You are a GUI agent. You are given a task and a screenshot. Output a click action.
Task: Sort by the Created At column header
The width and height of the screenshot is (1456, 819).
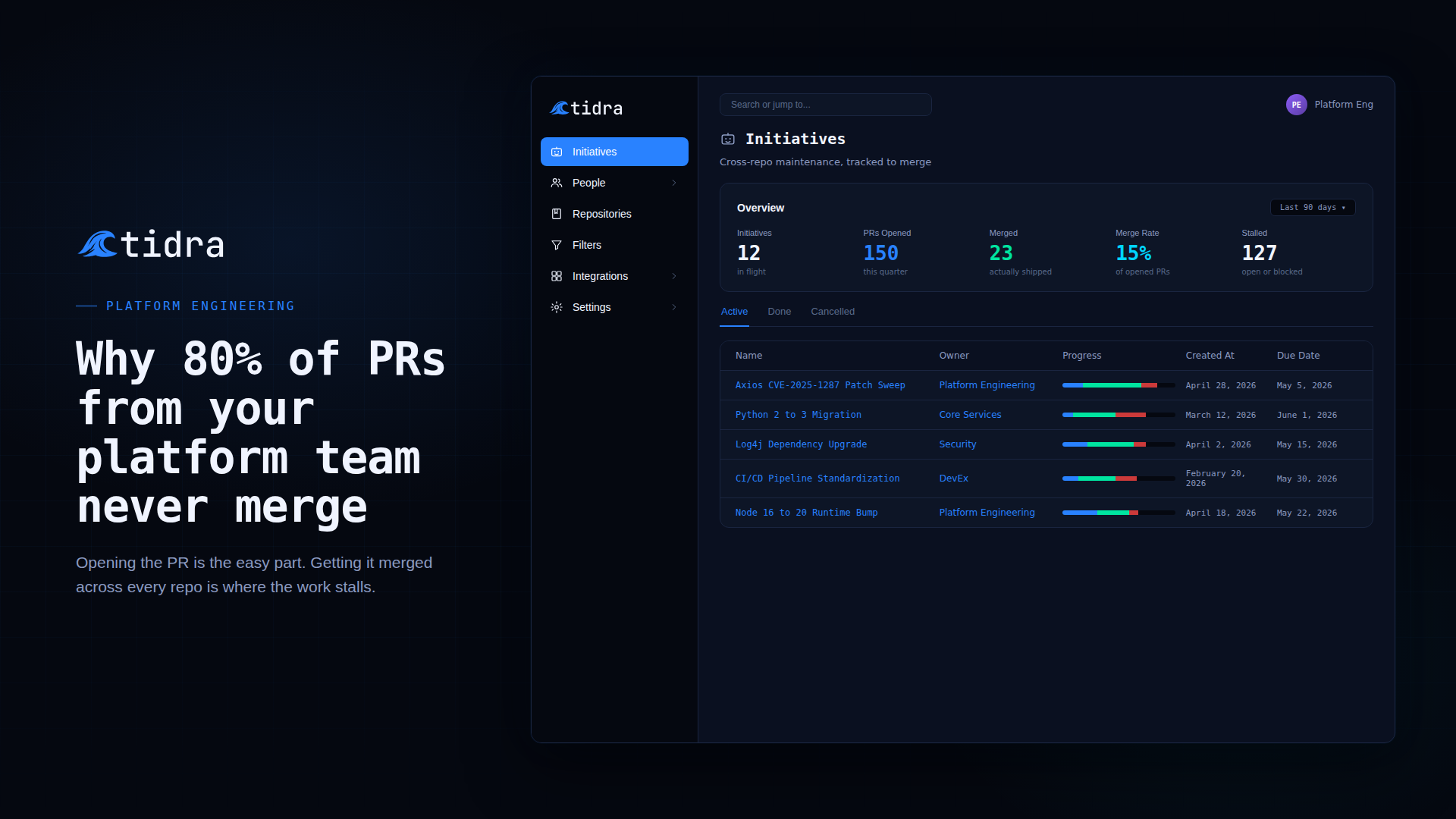[x=1210, y=356]
